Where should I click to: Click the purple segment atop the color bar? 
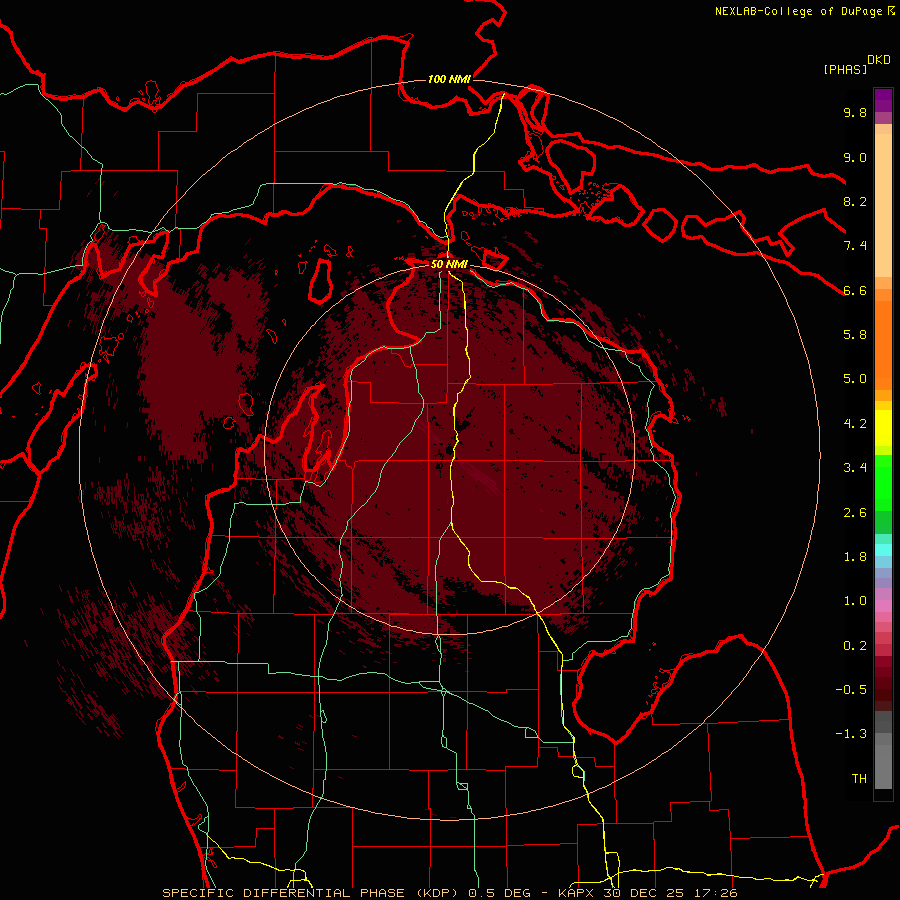[883, 100]
